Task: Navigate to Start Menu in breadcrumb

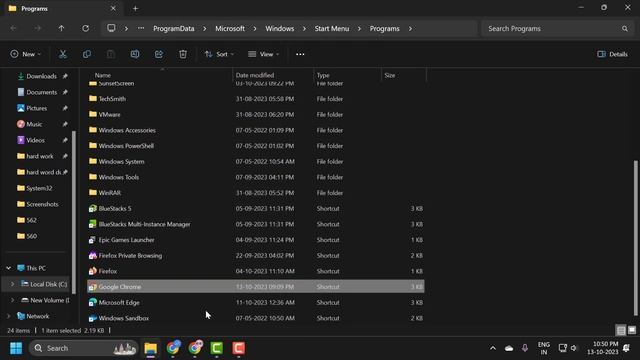Action: point(332,29)
